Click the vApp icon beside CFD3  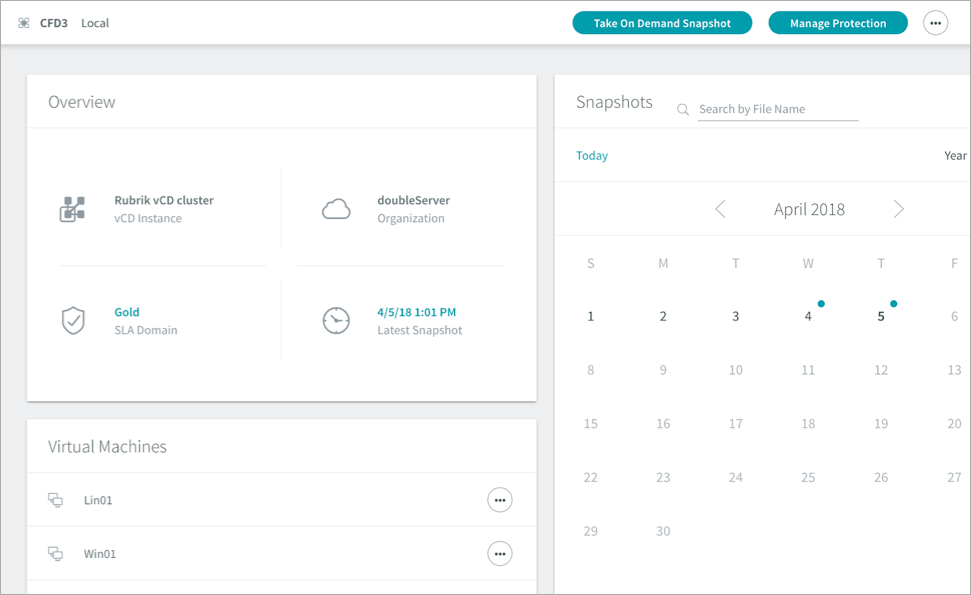click(24, 23)
